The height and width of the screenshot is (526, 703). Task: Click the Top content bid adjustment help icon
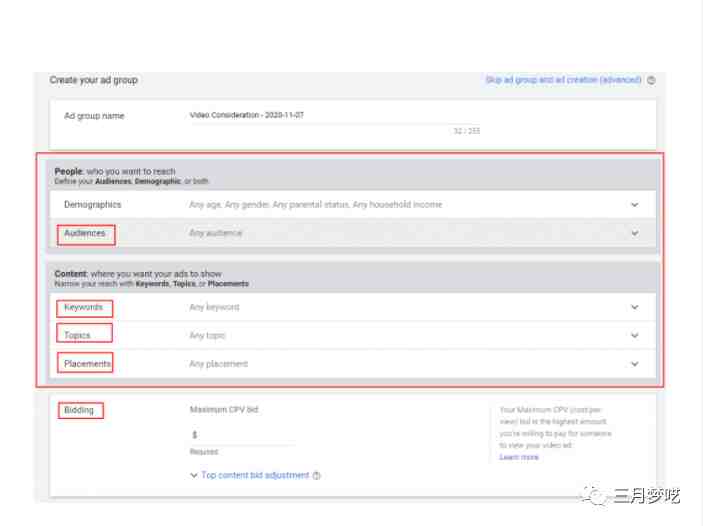pyautogui.click(x=317, y=476)
